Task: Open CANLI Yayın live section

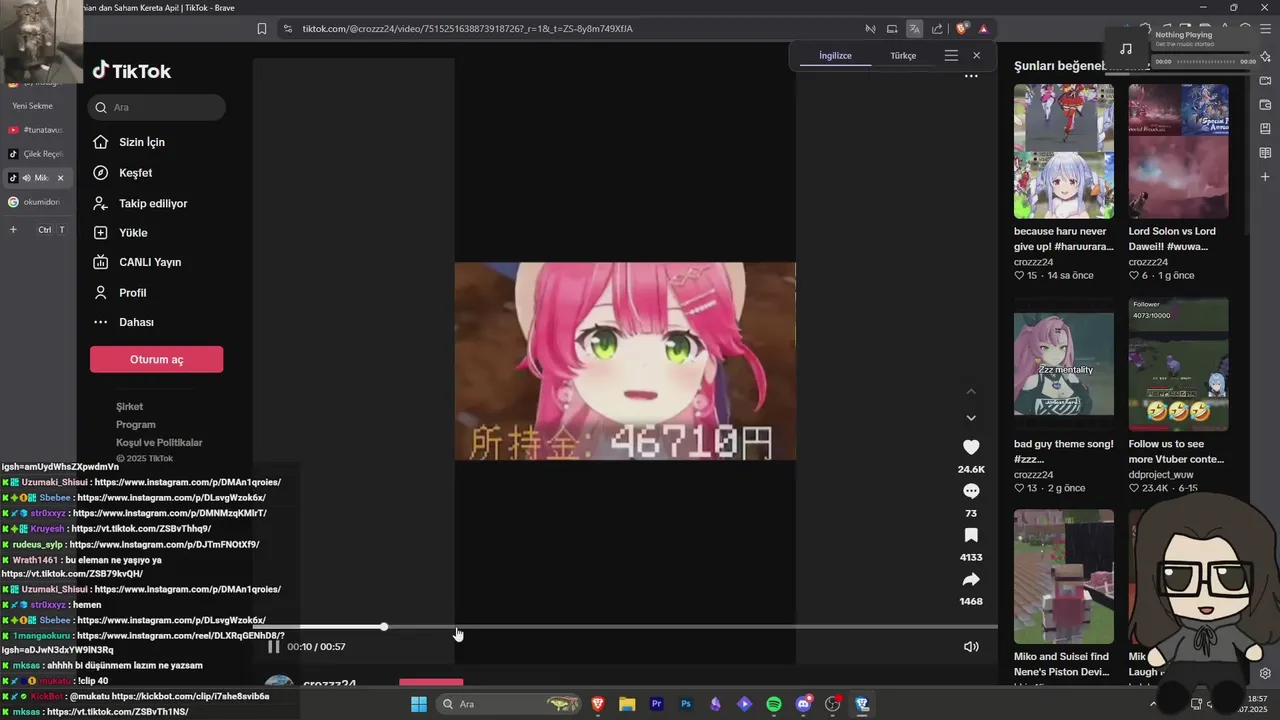Action: (137, 262)
